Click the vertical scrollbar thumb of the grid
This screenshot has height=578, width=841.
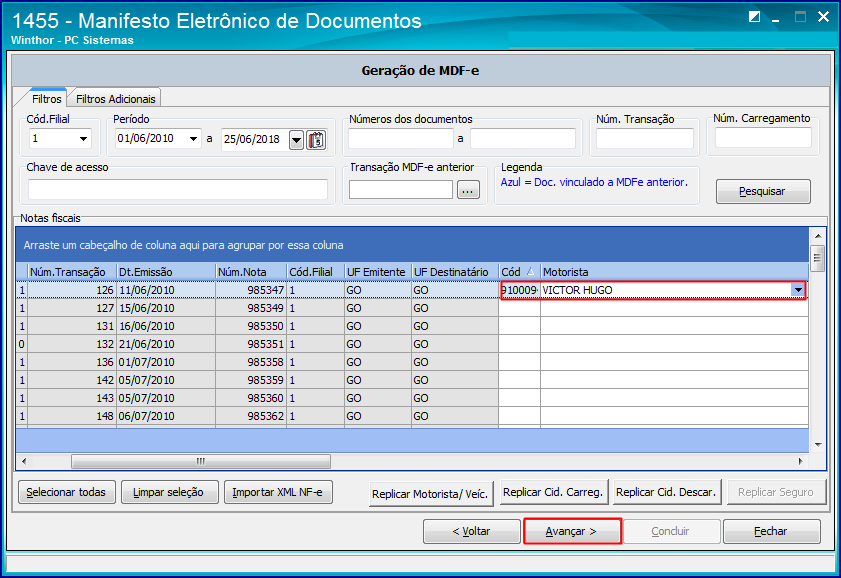pos(817,258)
